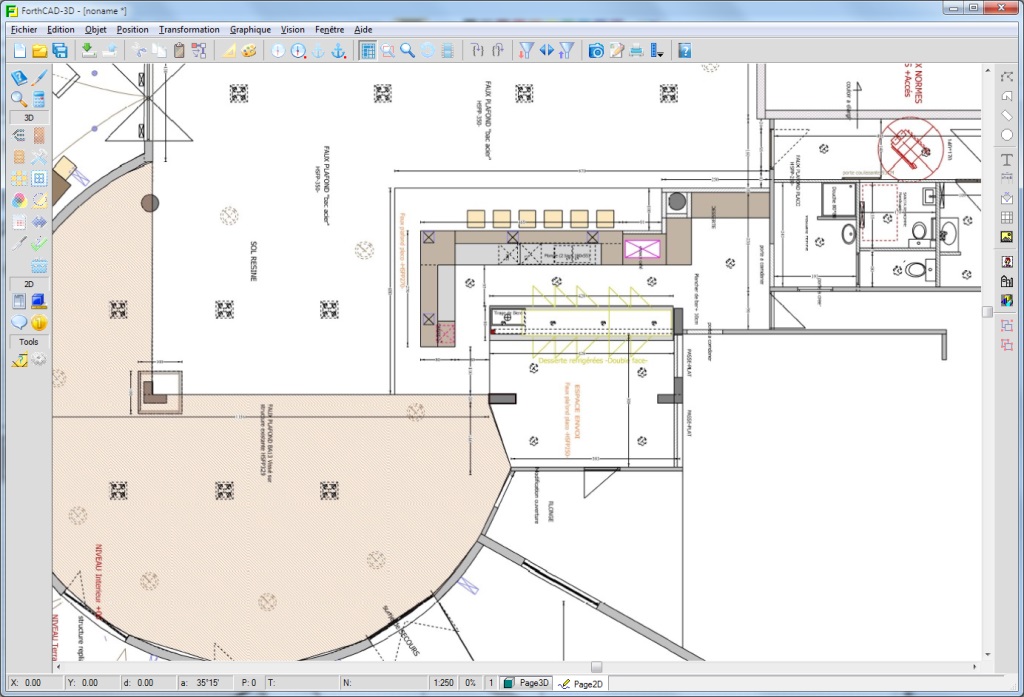Click the color palette icon in toolbar
1024x697 pixels.
click(250, 50)
